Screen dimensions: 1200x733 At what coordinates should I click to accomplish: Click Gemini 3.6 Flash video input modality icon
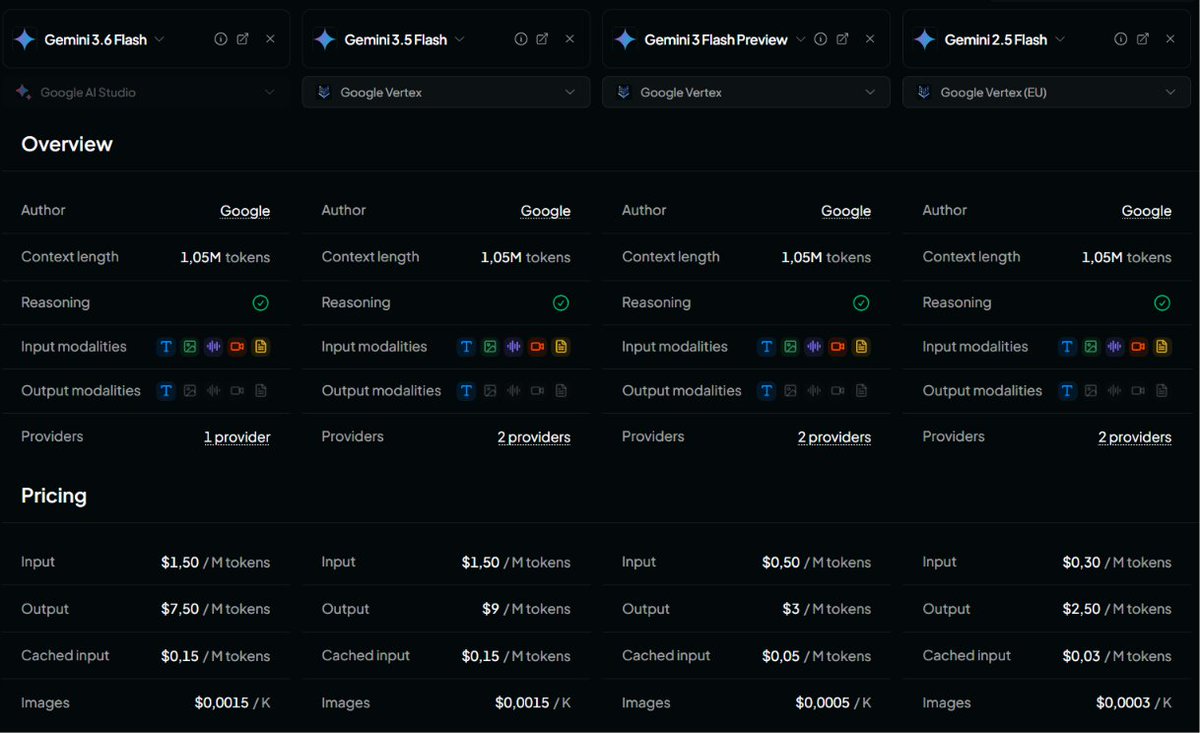(237, 347)
